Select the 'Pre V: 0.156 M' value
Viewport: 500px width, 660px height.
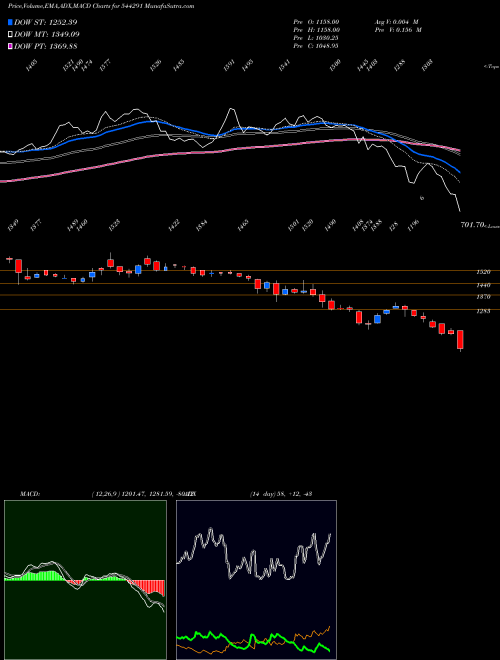pos(398,30)
